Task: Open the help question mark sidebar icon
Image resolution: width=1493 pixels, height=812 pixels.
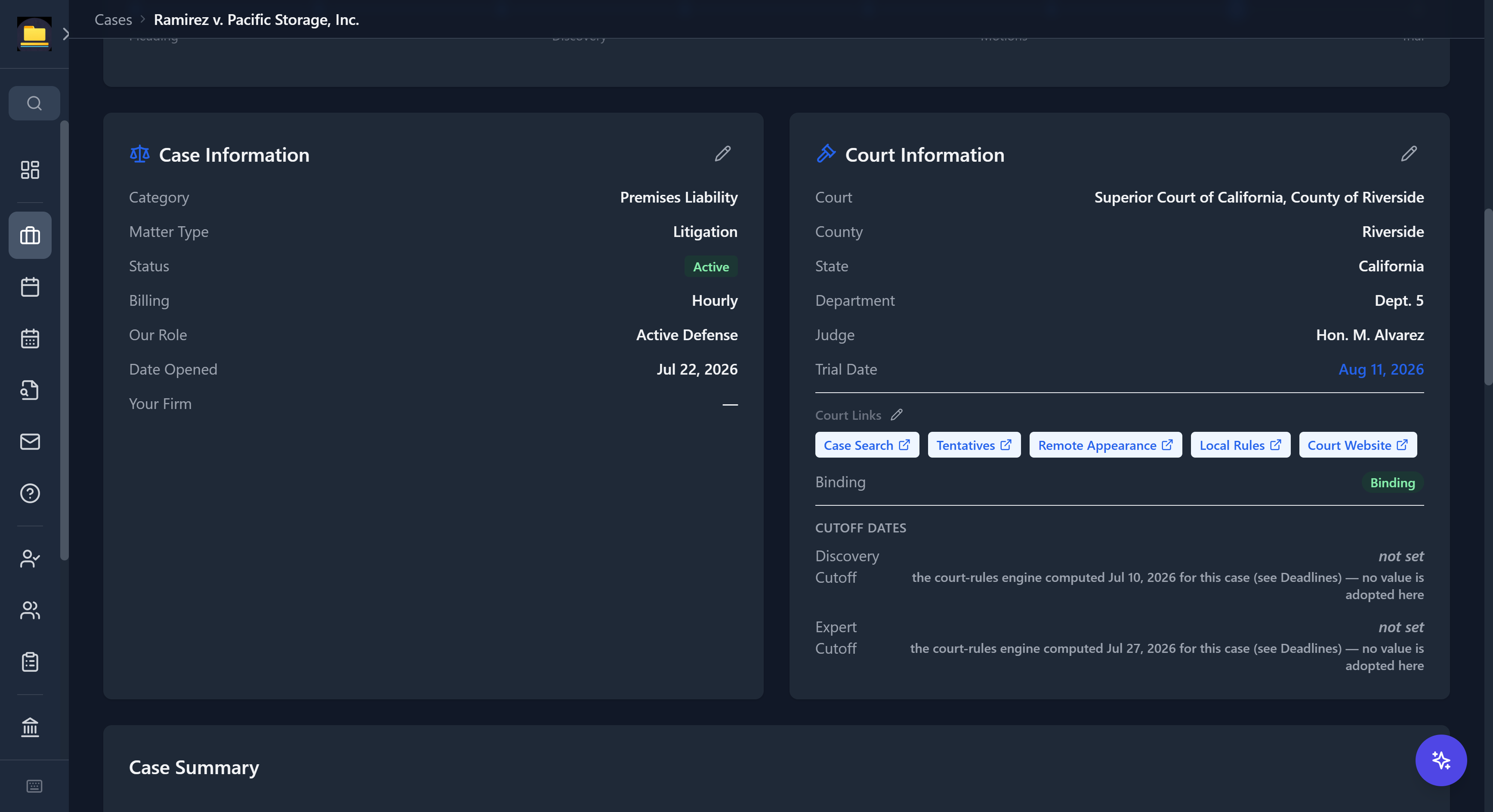Action: (x=30, y=493)
